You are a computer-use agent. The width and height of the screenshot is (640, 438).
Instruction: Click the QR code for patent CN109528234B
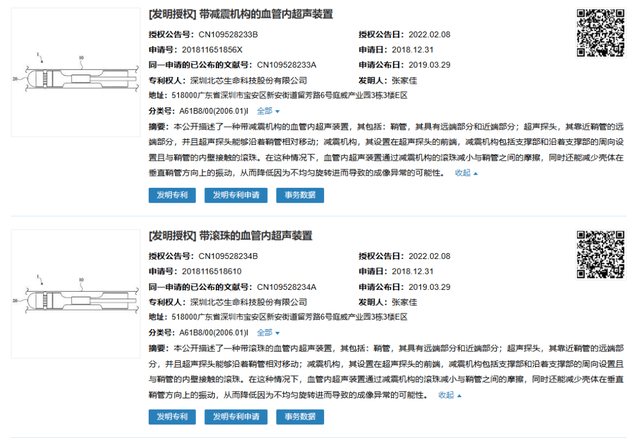pos(600,255)
